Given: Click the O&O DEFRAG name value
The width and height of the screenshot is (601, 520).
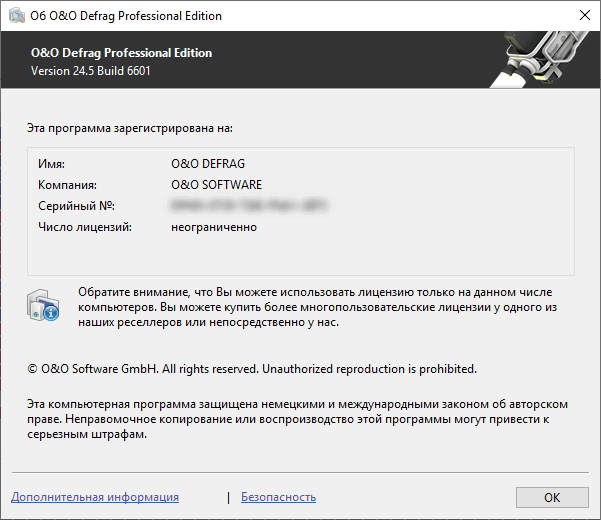Looking at the screenshot, I should click(x=208, y=164).
